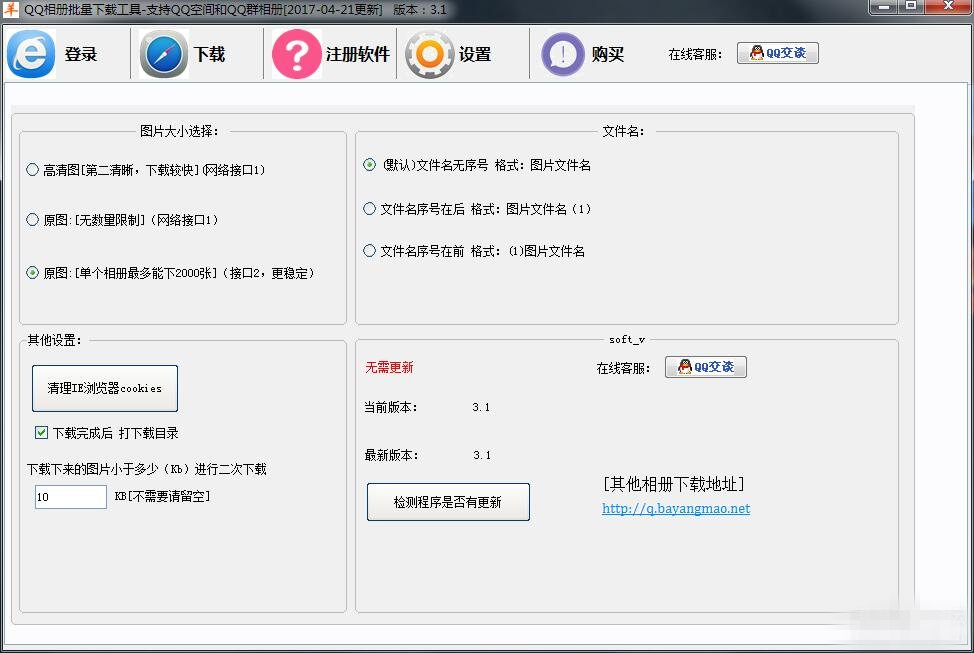The image size is (974, 653).
Task: Click the 图片大小选择: group title
Action: (179, 131)
